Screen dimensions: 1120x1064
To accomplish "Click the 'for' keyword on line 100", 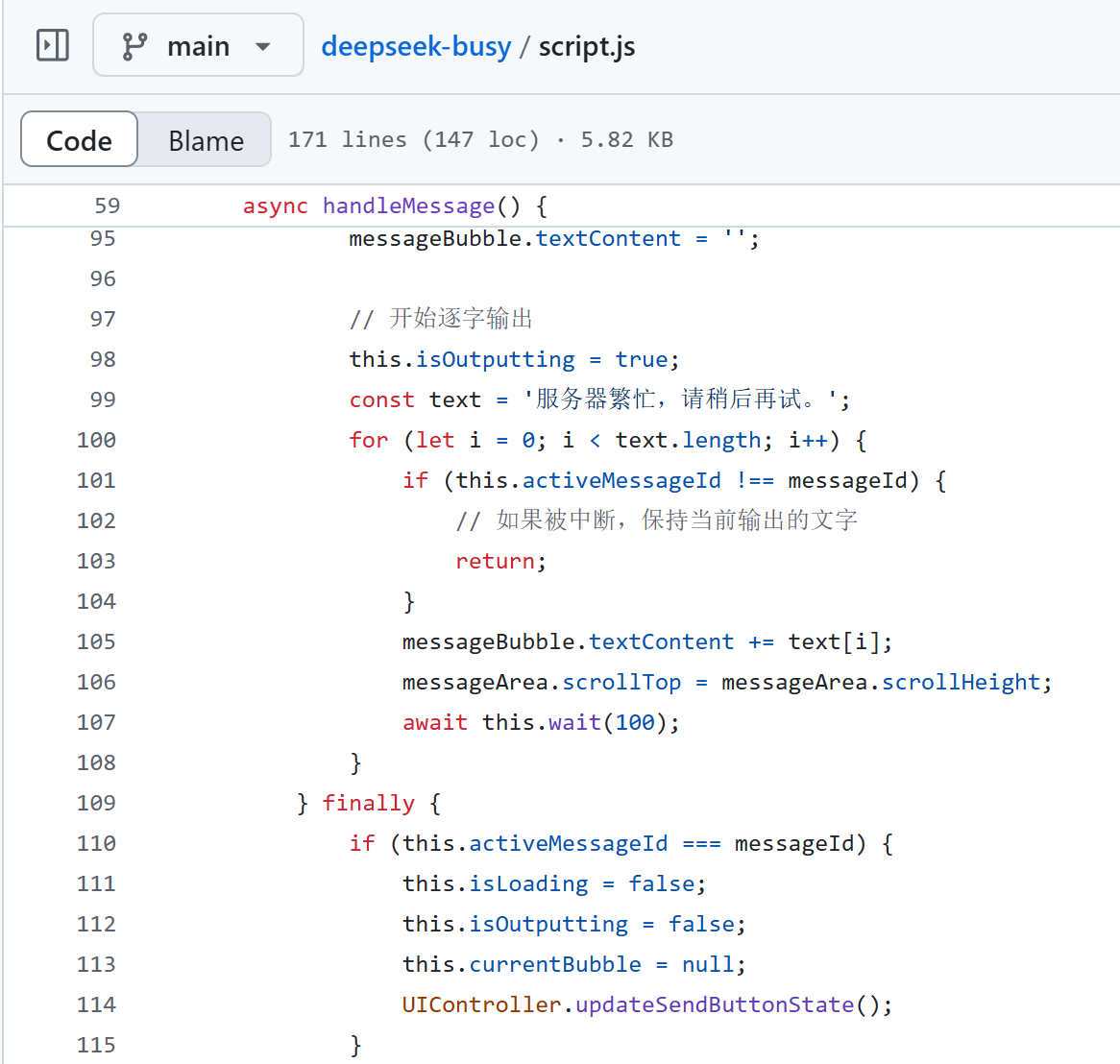I will pyautogui.click(x=369, y=440).
